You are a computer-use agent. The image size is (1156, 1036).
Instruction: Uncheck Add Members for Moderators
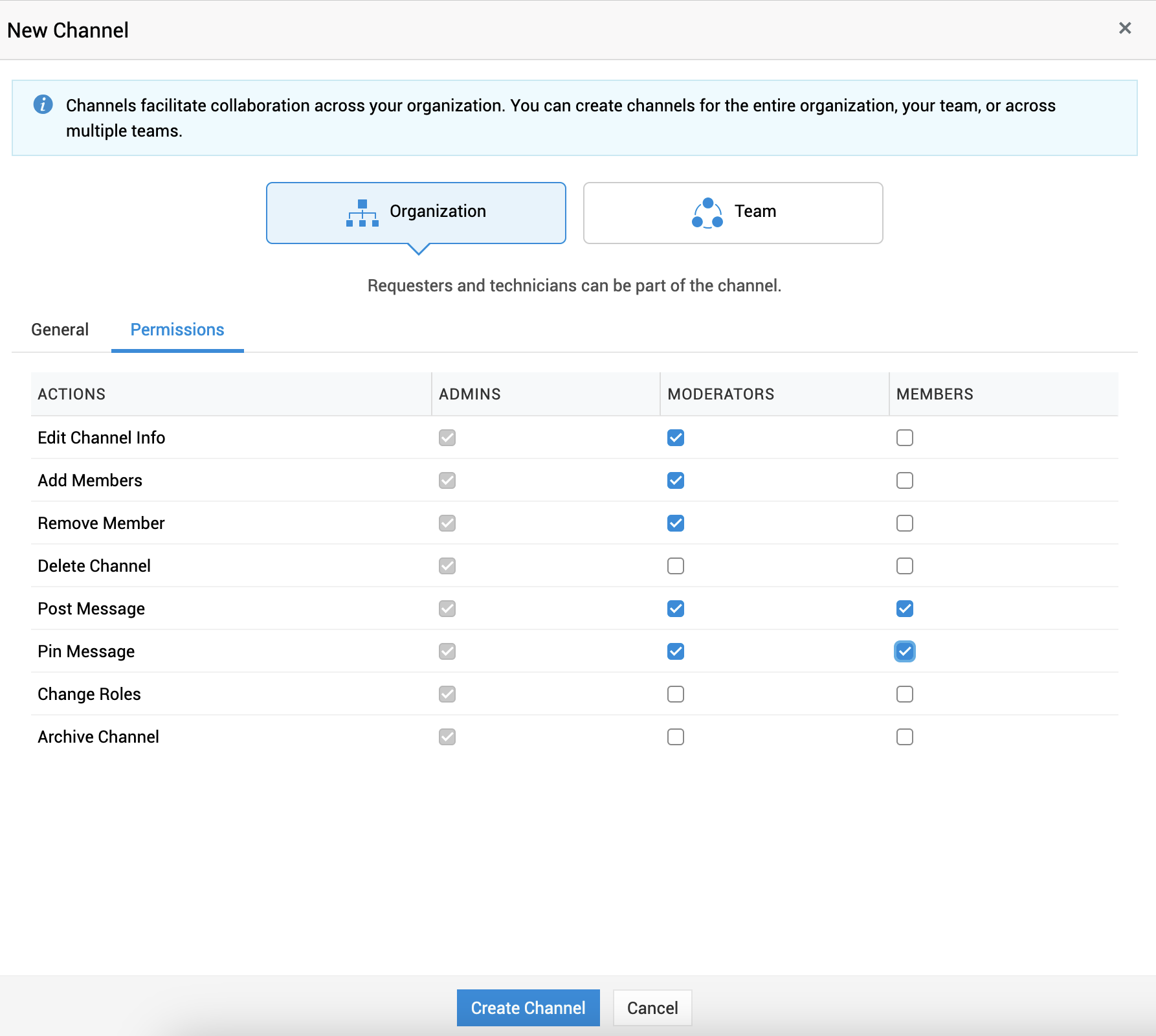(x=676, y=480)
